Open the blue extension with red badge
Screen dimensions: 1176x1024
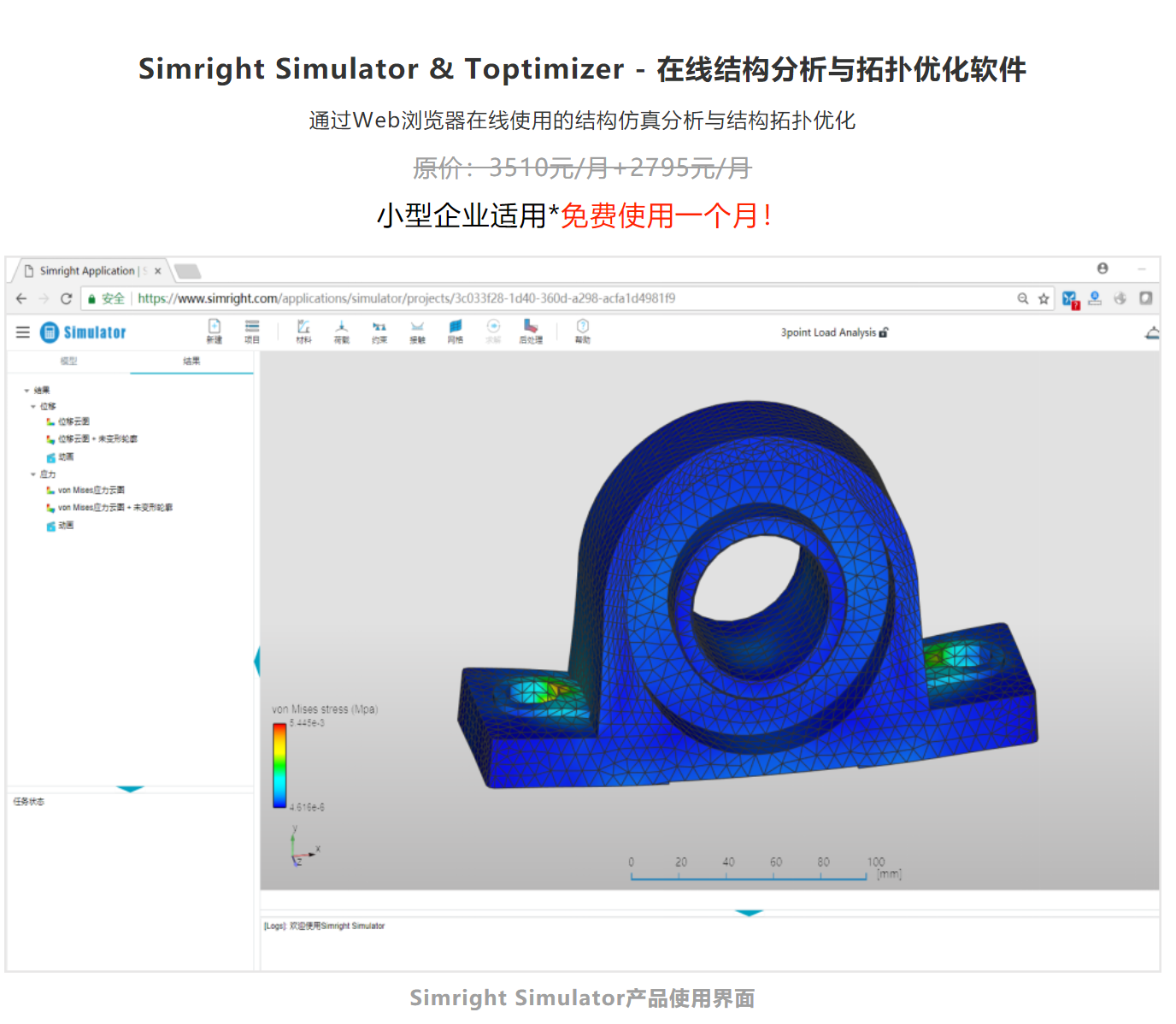tap(1071, 299)
